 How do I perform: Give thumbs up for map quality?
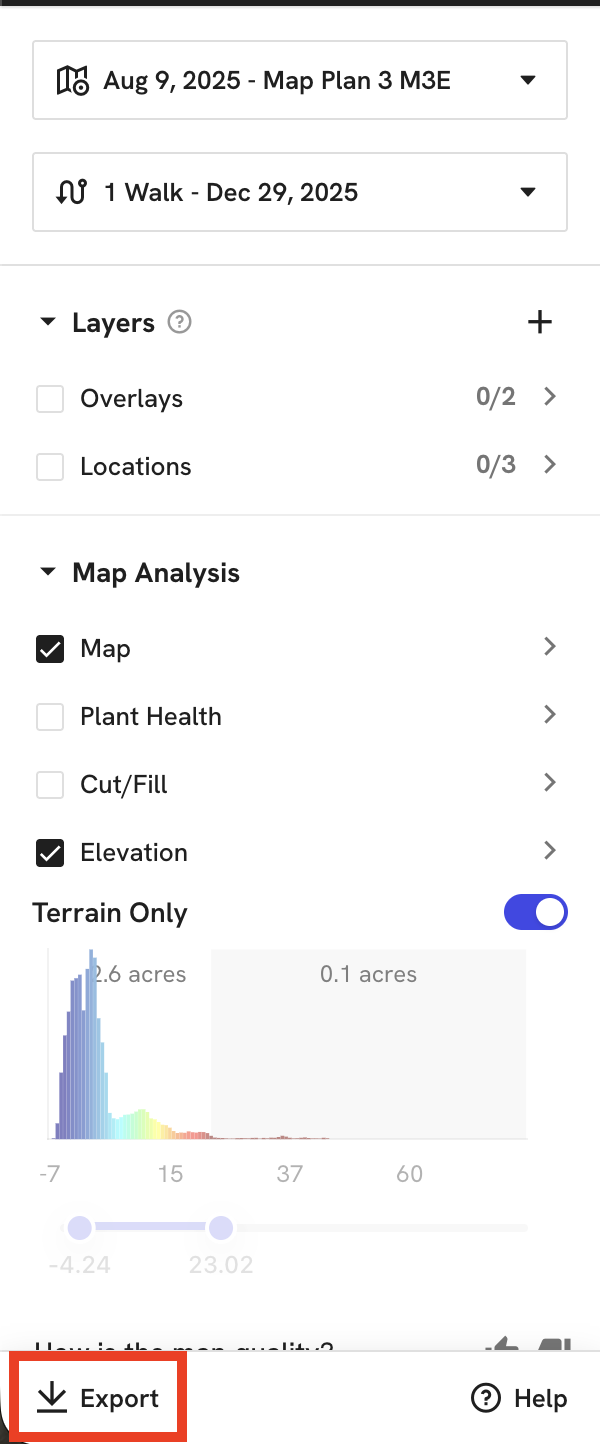pos(508,1345)
